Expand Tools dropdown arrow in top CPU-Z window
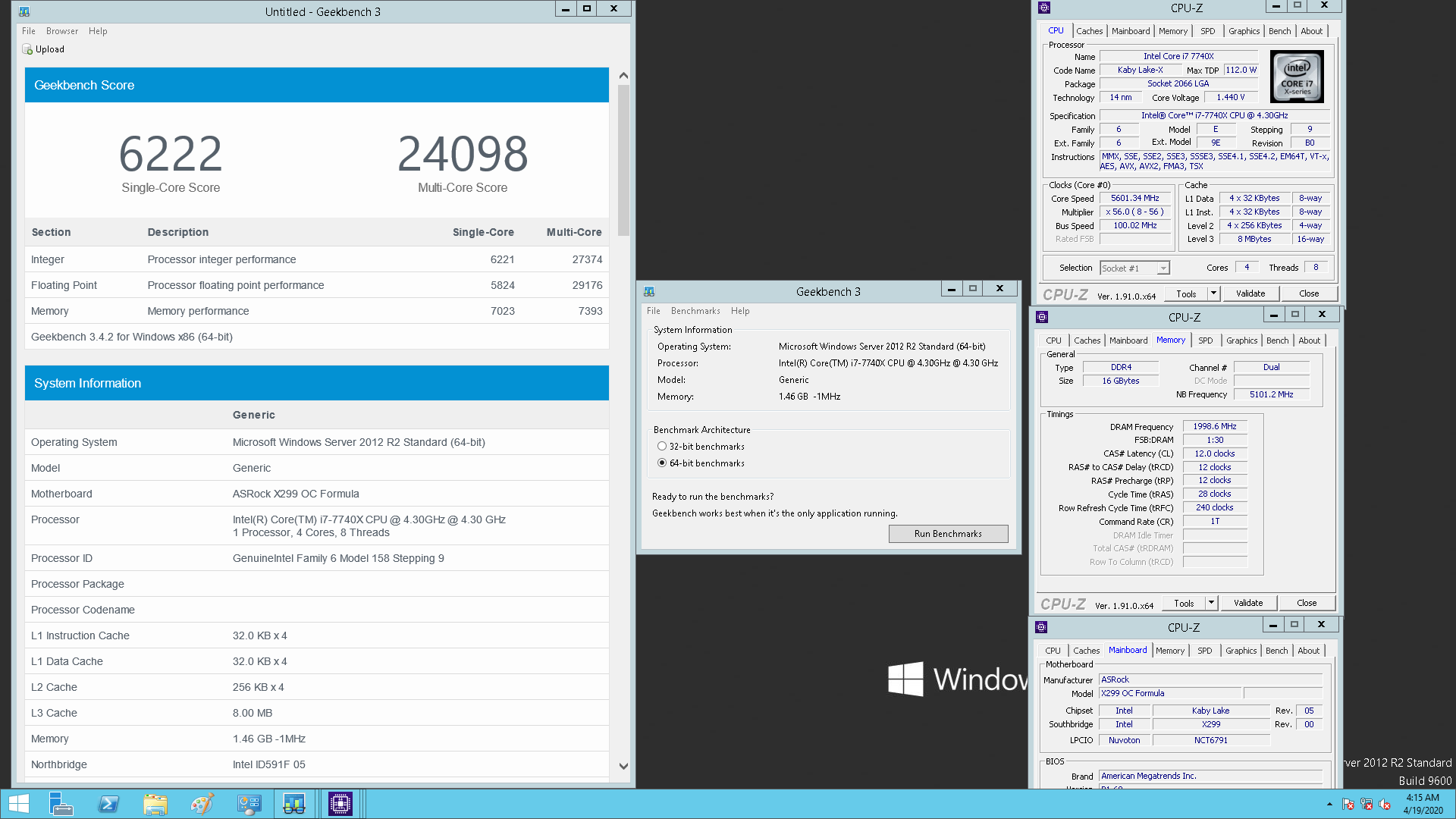This screenshot has width=1456, height=819. click(x=1213, y=293)
